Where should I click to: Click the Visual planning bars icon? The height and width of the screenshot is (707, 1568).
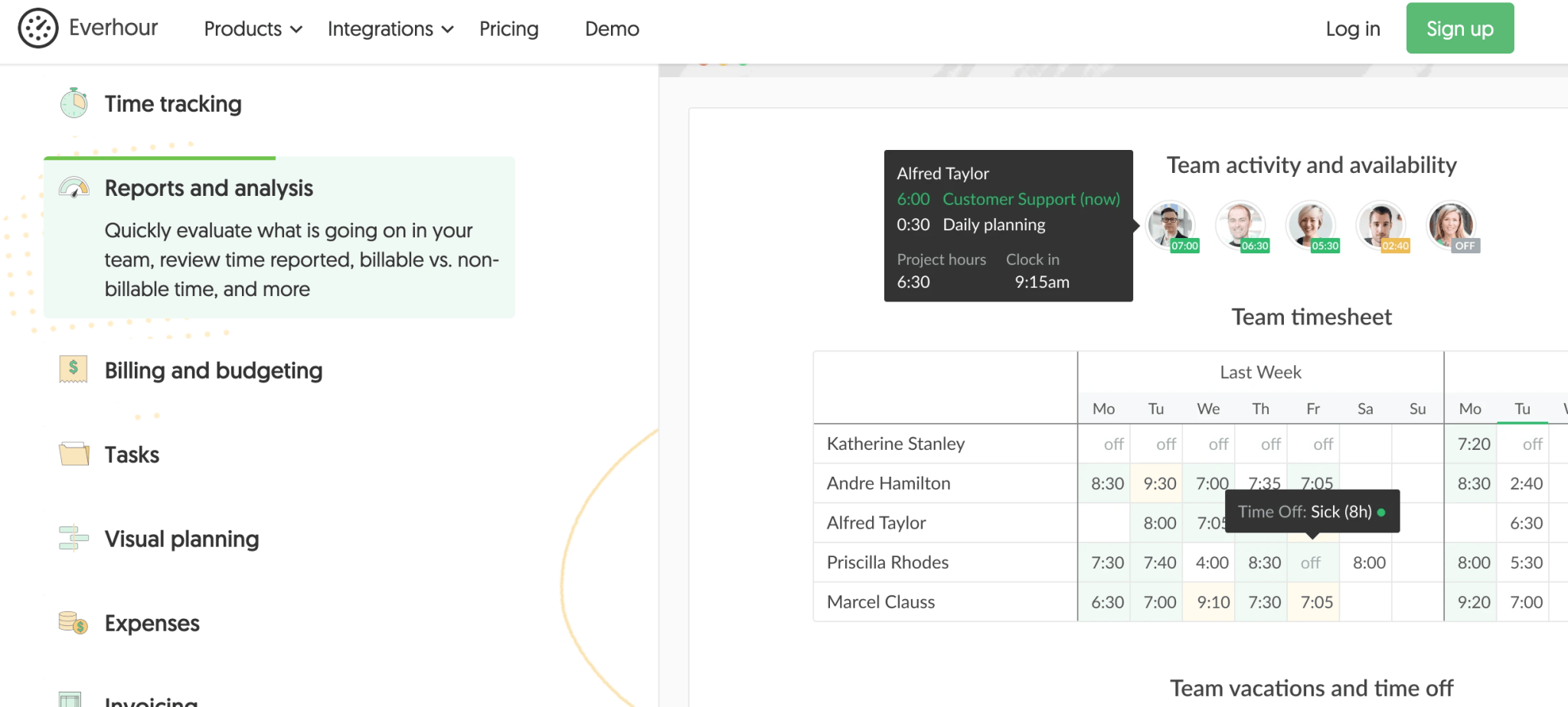click(x=73, y=538)
